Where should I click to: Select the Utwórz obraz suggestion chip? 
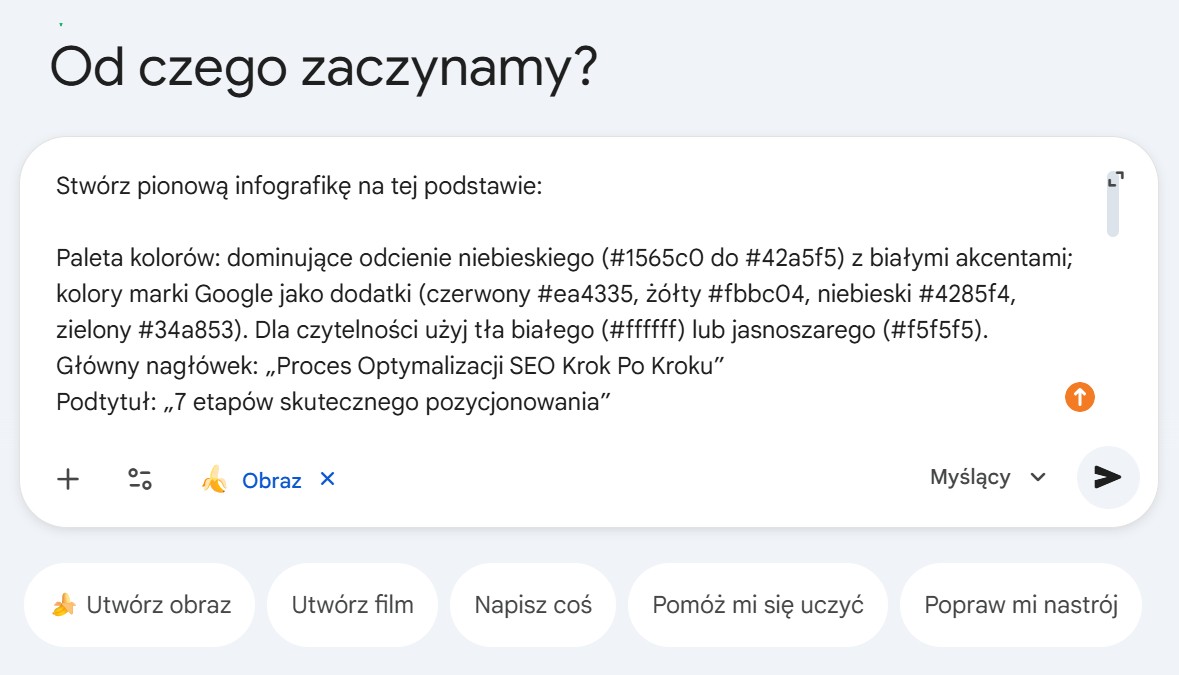pyautogui.click(x=140, y=605)
